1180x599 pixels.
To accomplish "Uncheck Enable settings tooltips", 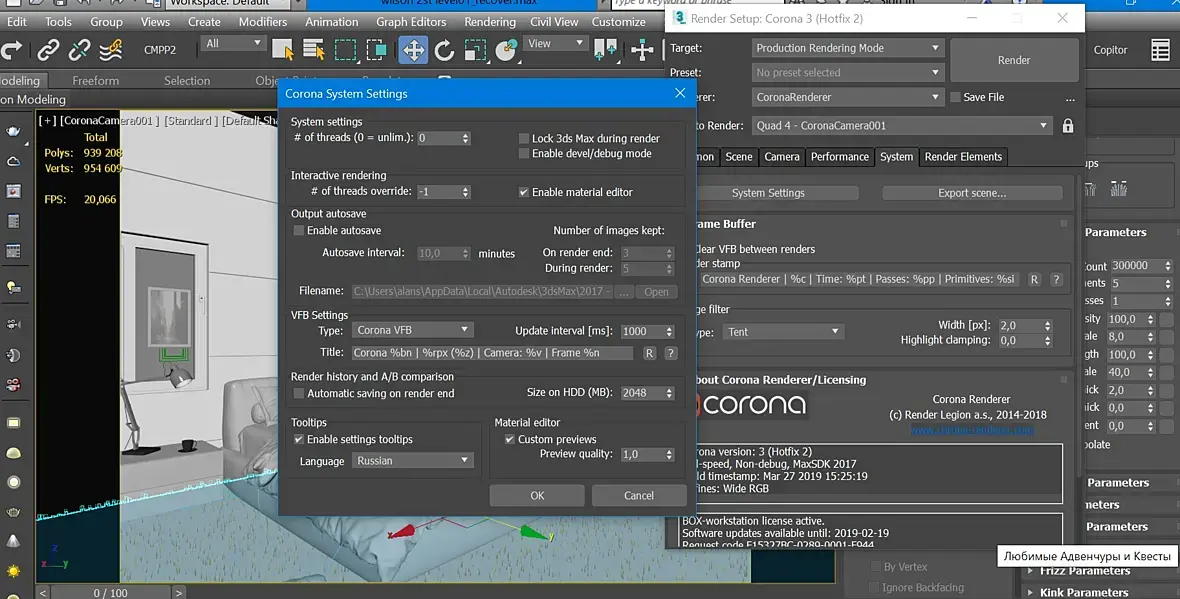I will [x=299, y=440].
